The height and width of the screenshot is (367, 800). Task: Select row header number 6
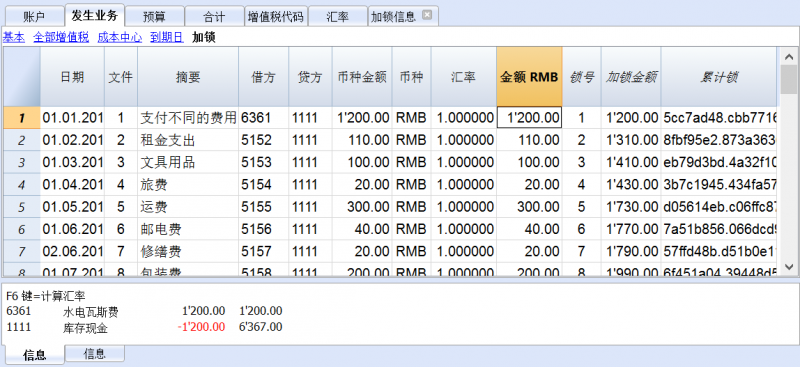[x=21, y=229]
